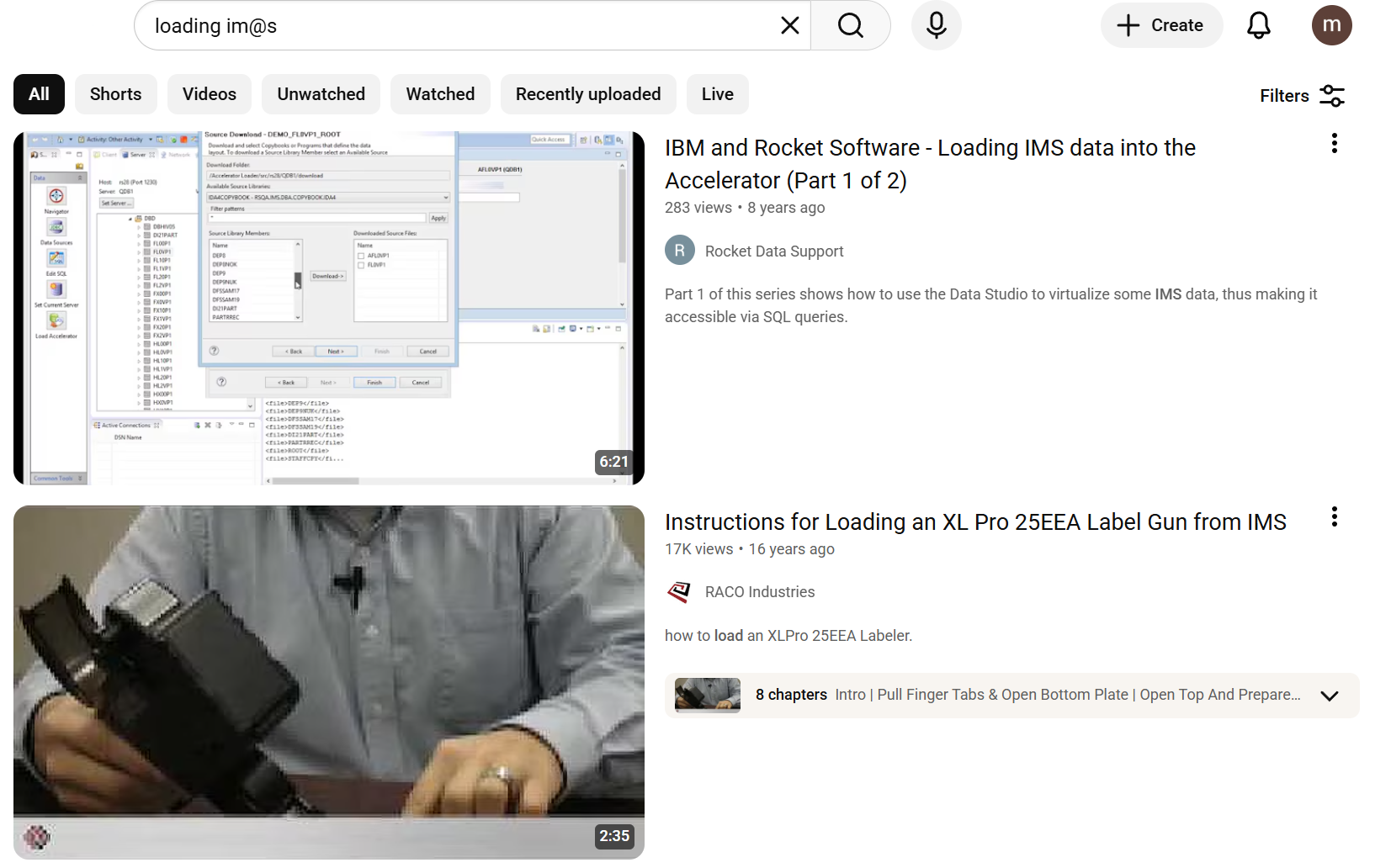Select the All filter chip
Image resolution: width=1391 pixels, height=868 pixels.
pos(39,94)
